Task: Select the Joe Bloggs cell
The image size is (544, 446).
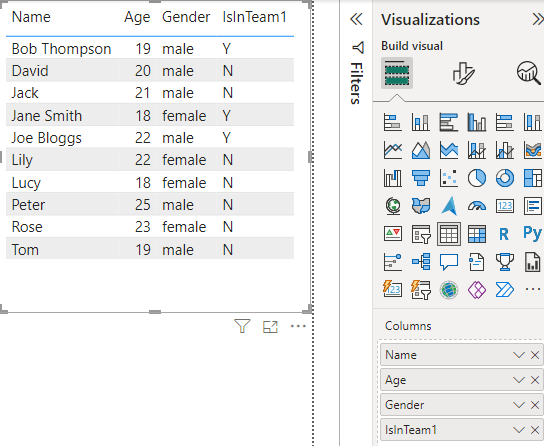Action: click(46, 138)
